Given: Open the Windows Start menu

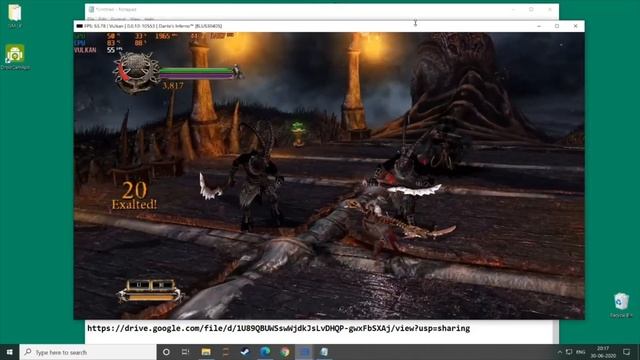Looking at the screenshot, I should 9,352.
